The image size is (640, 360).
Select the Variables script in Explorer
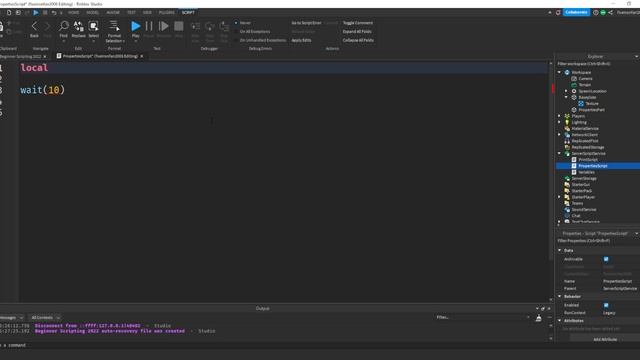tap(586, 172)
